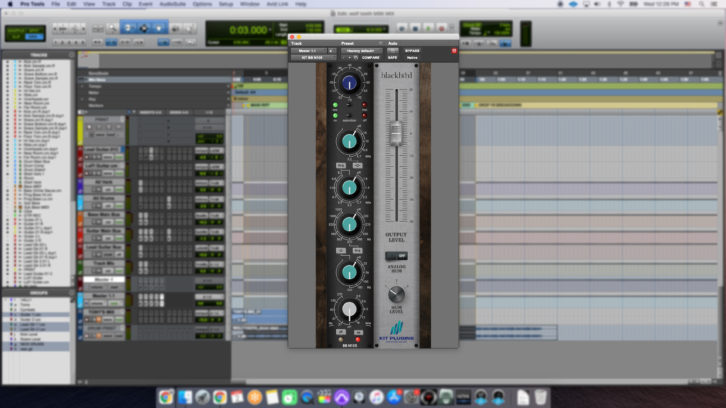This screenshot has width=726, height=408.
Task: Click the Spotlight search icon in the menu bar
Action: point(702,4)
